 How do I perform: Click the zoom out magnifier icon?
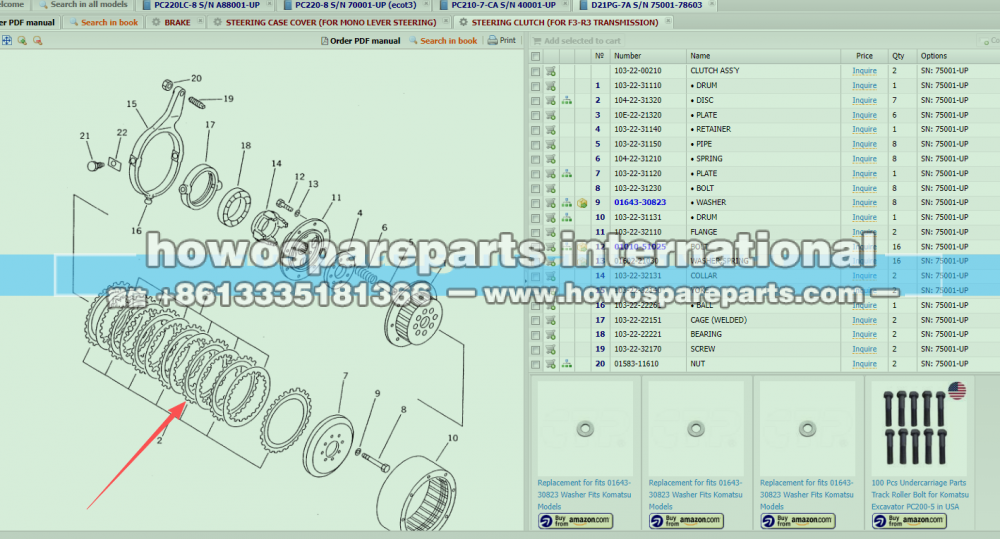[38, 40]
